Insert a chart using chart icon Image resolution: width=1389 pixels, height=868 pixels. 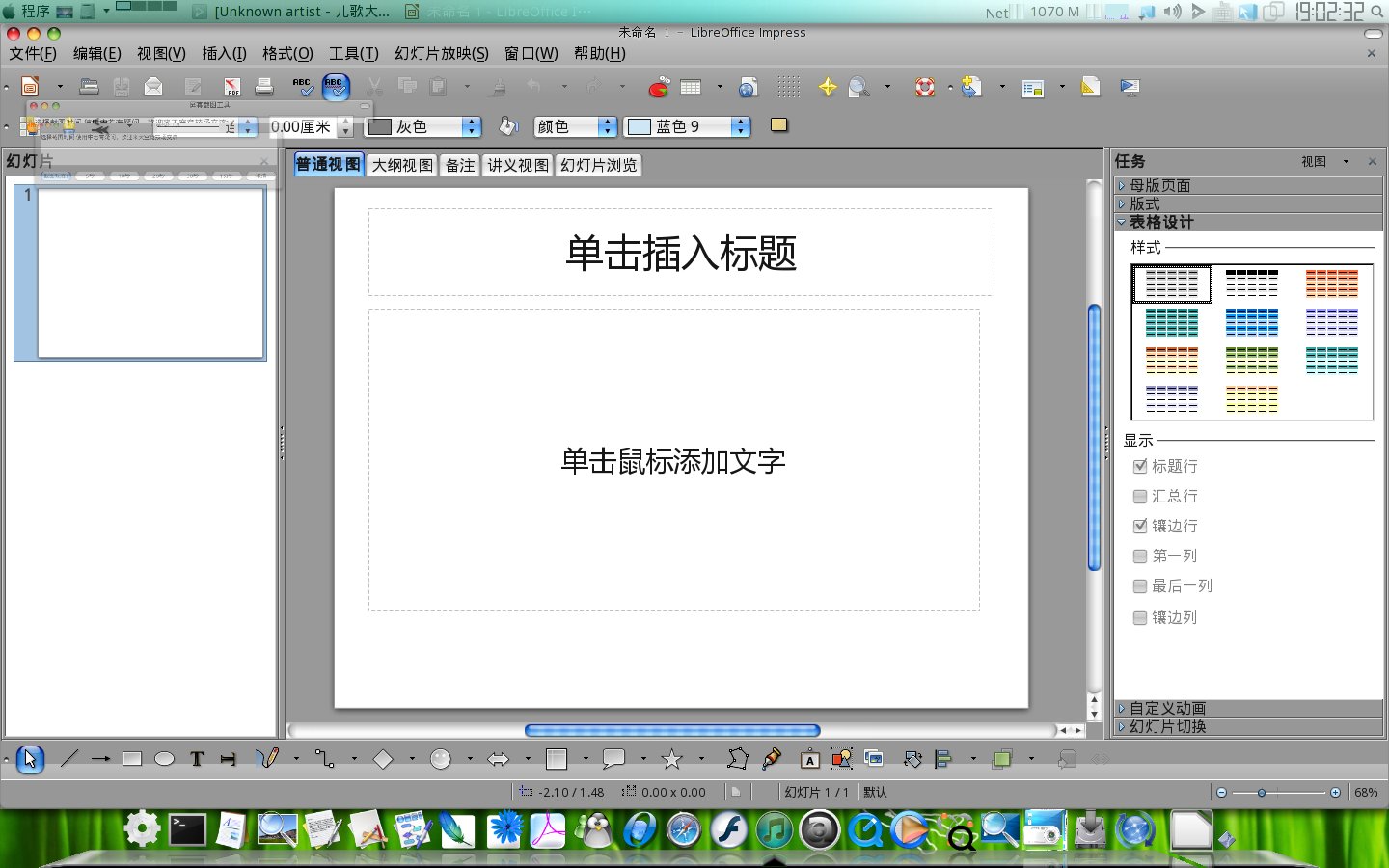click(x=659, y=88)
